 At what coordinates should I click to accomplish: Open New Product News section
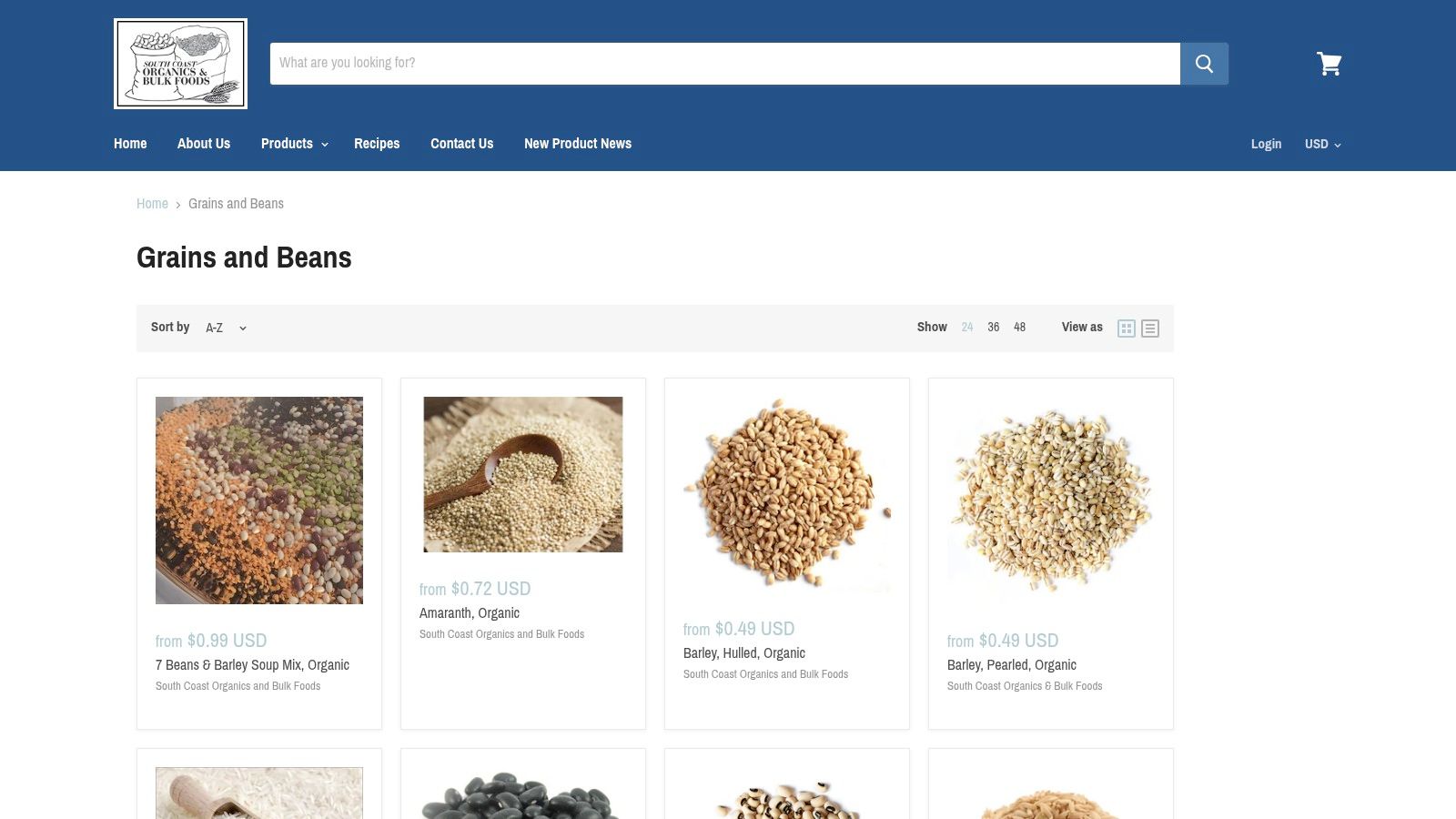(577, 143)
